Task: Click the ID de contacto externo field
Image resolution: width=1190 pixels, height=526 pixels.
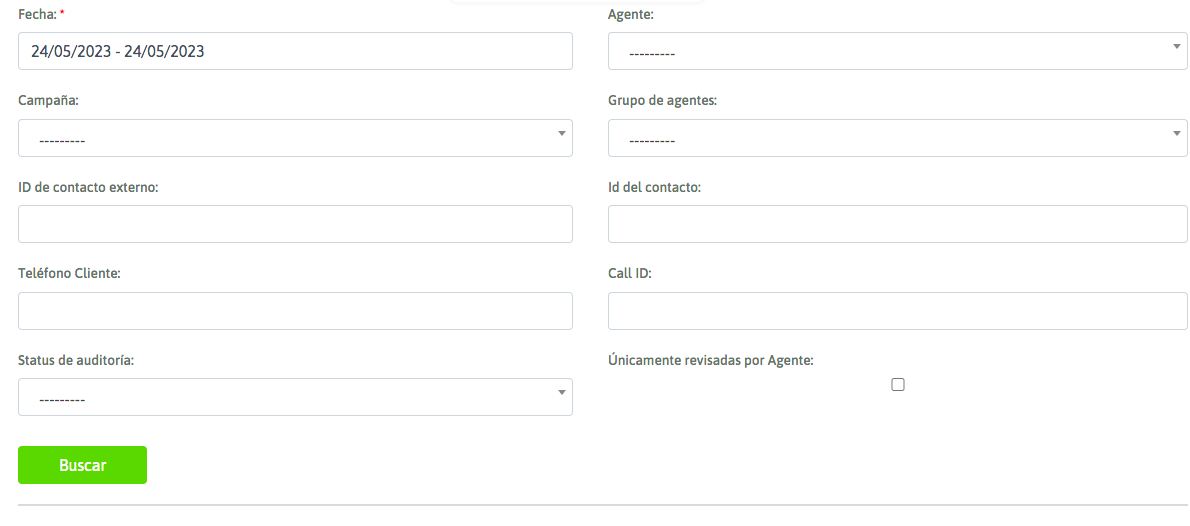Action: tap(295, 224)
